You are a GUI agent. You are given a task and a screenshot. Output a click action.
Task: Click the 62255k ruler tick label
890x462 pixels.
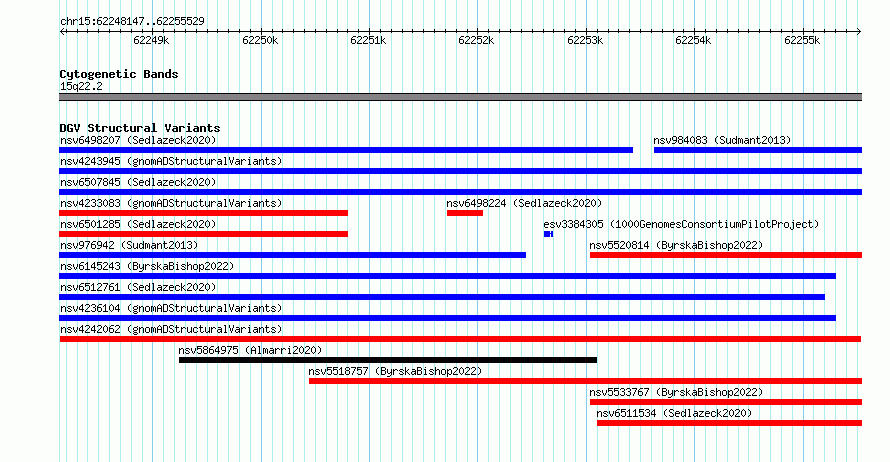[802, 40]
